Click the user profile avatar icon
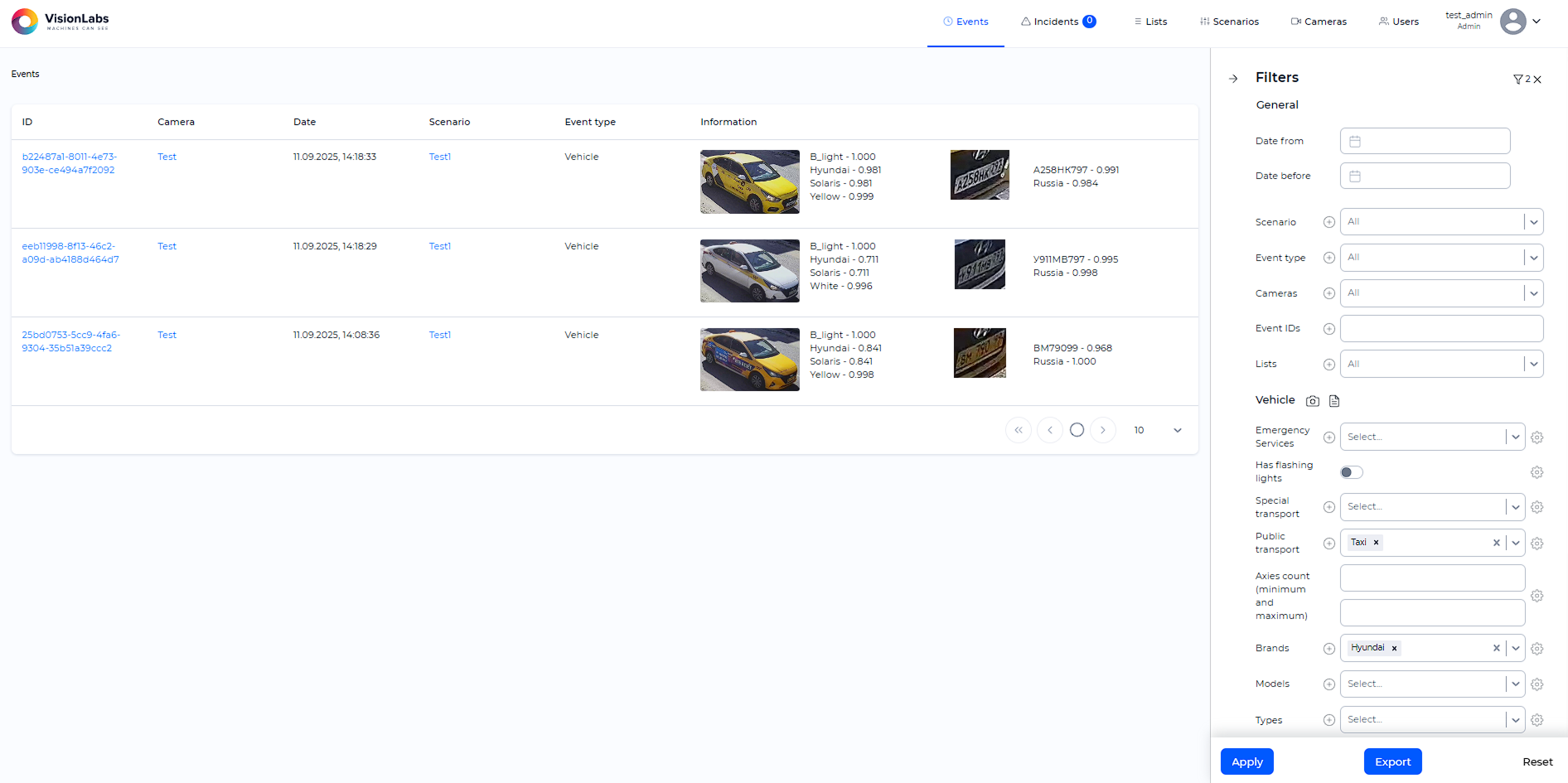Viewport: 1568px width, 783px height. pos(1513,22)
